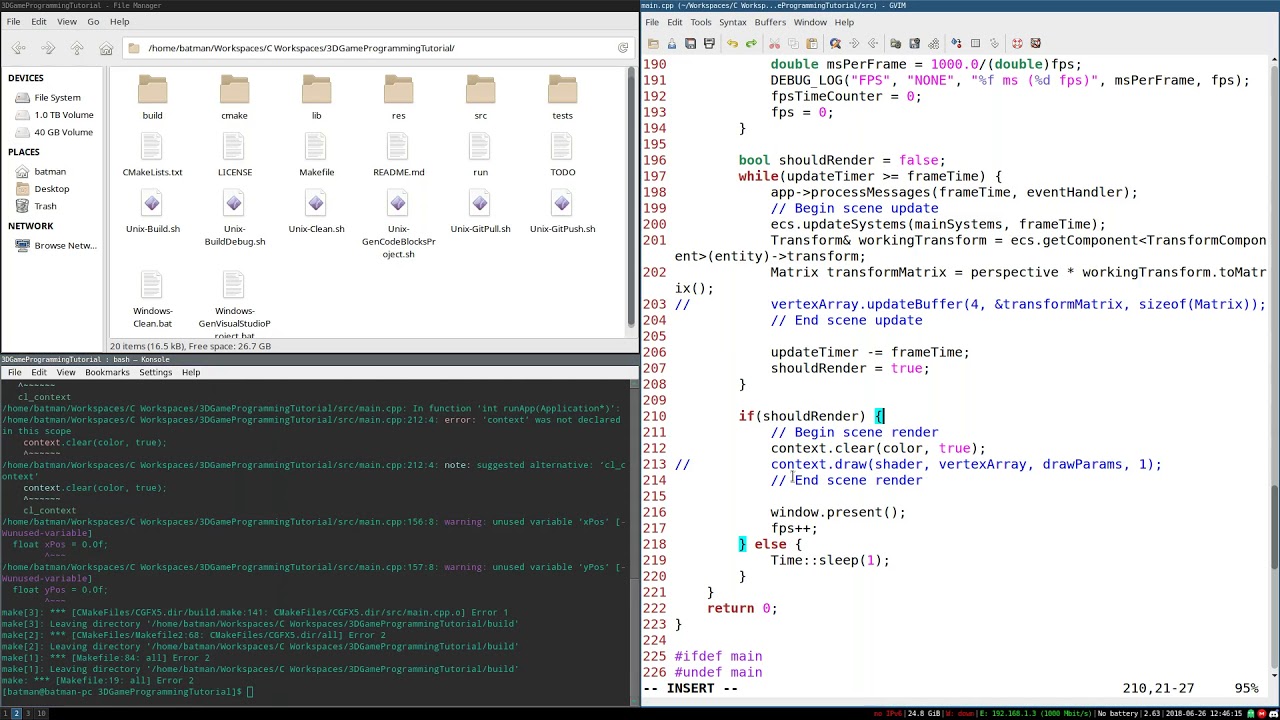Go to Home folder in File Manager

point(106,48)
